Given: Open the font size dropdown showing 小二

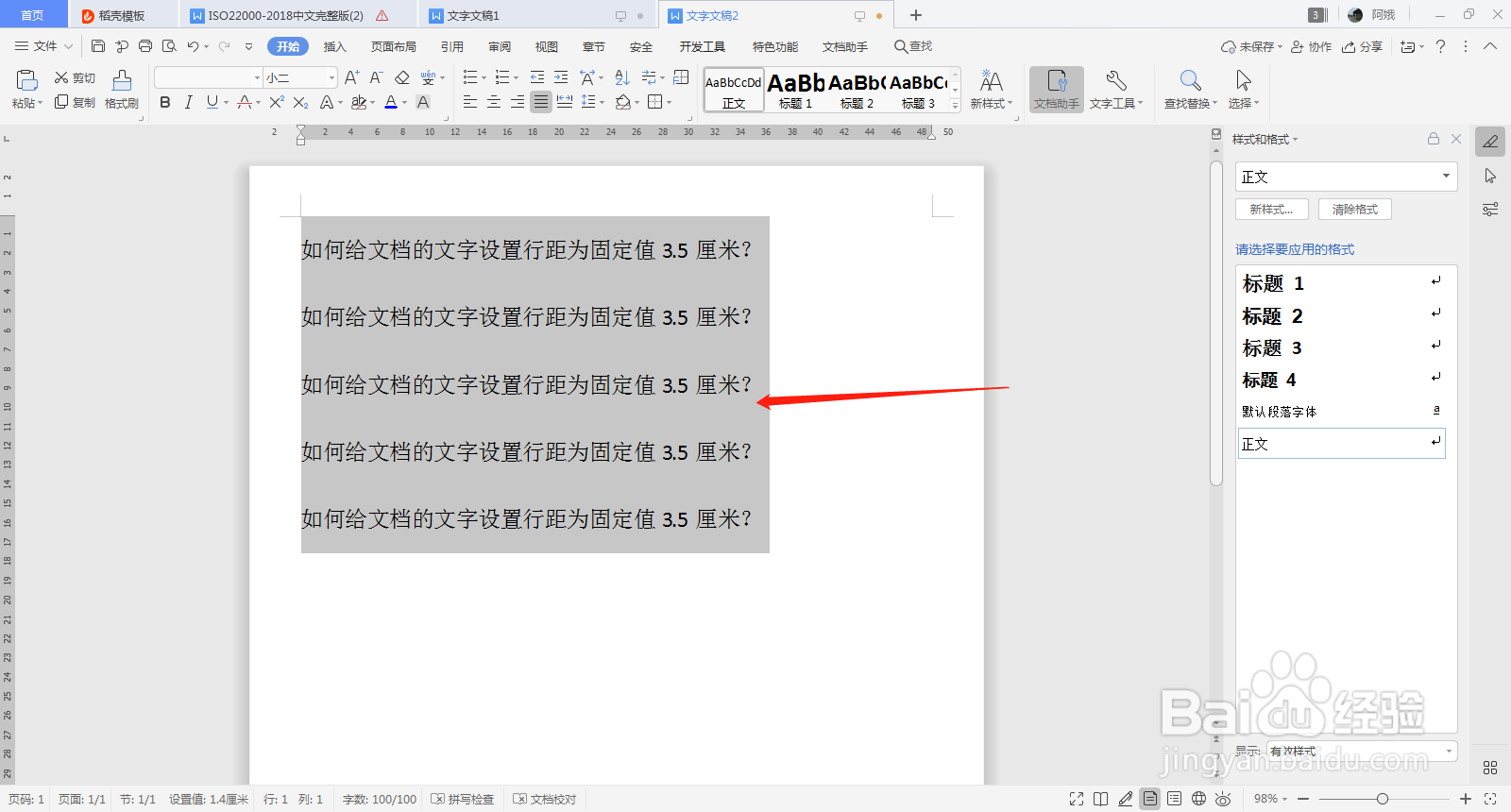Looking at the screenshot, I should pyautogui.click(x=331, y=77).
